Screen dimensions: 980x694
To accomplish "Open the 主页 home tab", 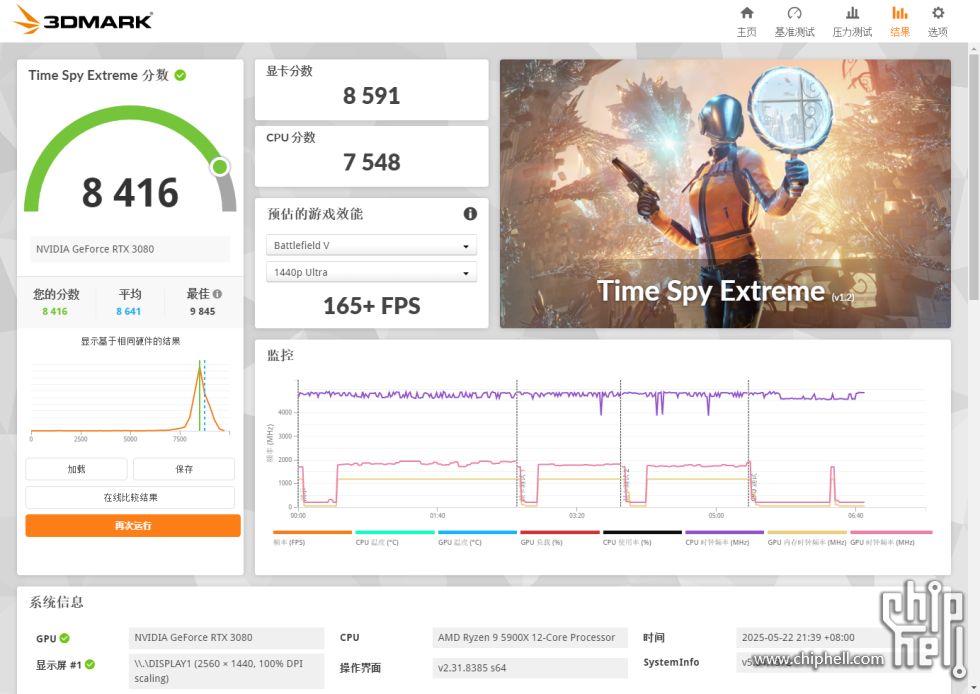I will 746,21.
